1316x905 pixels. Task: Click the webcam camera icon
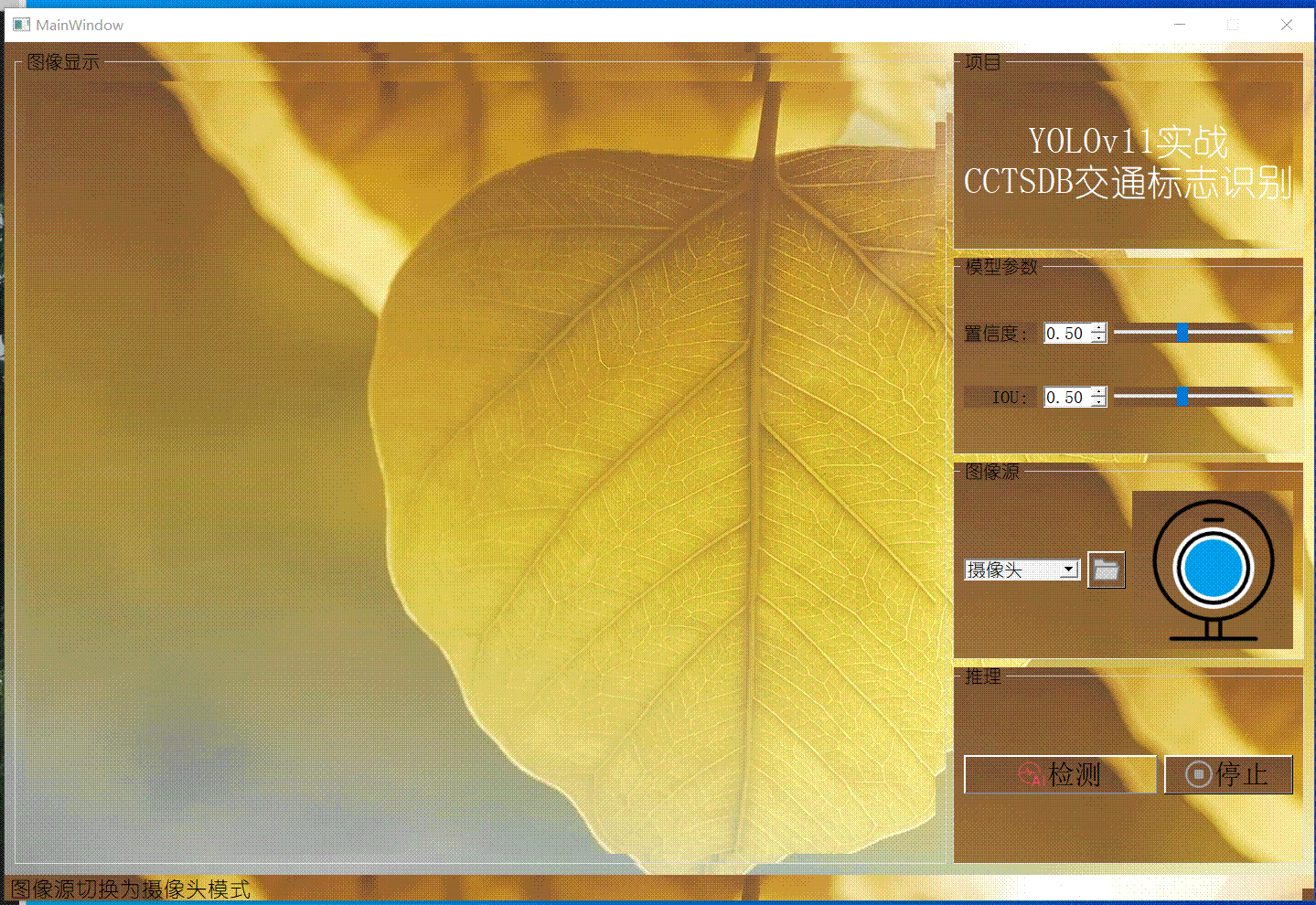point(1213,570)
